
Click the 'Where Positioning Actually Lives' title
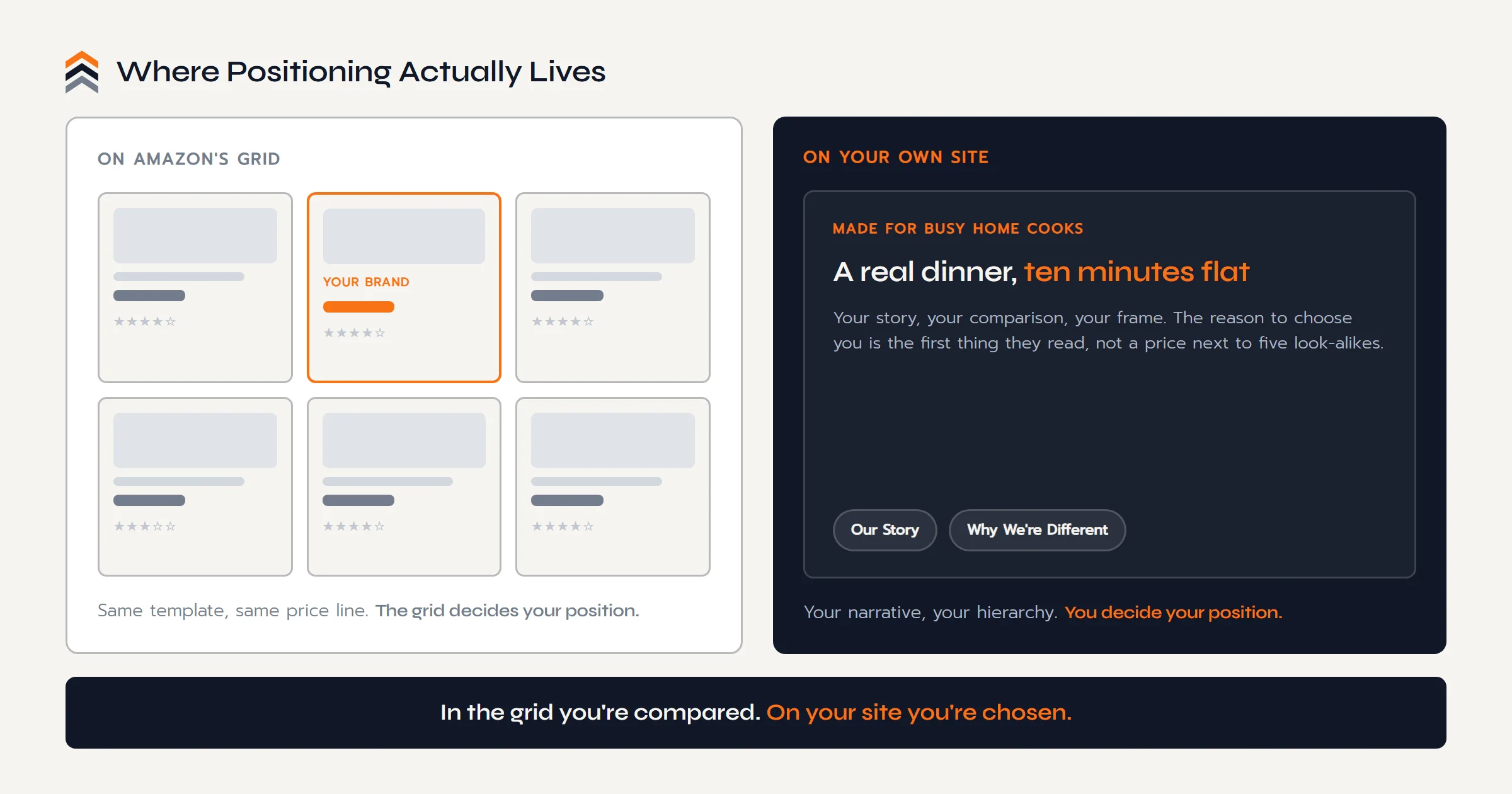click(x=361, y=72)
